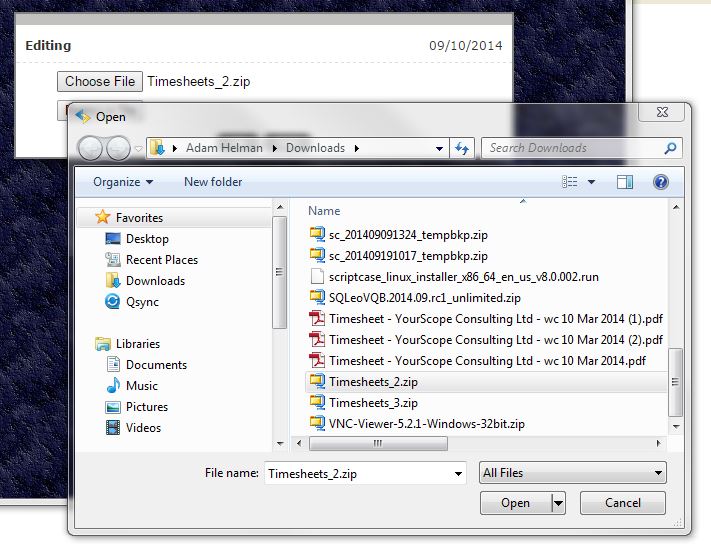Click New folder in toolbar
This screenshot has width=711, height=556.
(213, 182)
